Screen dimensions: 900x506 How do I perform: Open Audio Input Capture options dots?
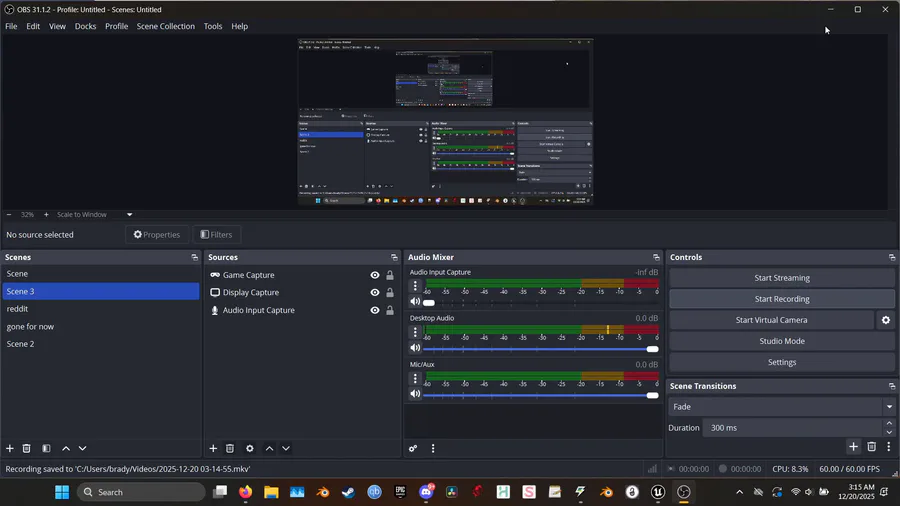415,285
